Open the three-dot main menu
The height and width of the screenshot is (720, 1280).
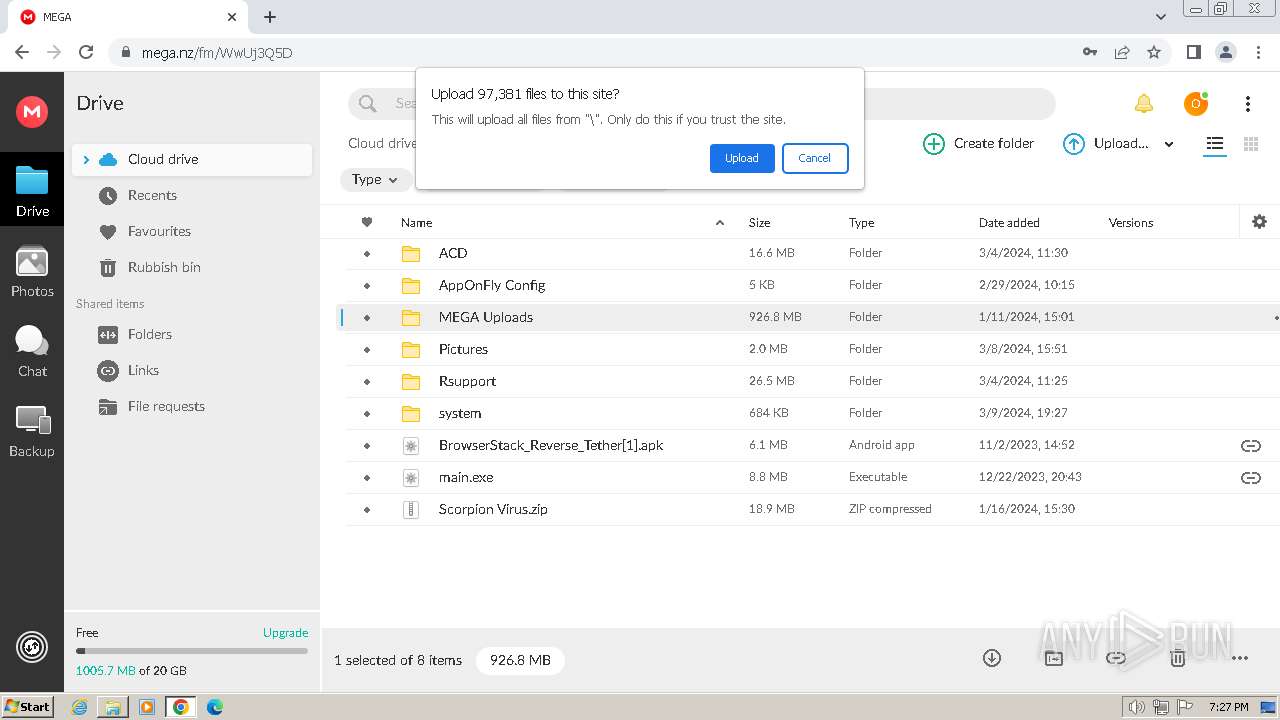pyautogui.click(x=1248, y=104)
